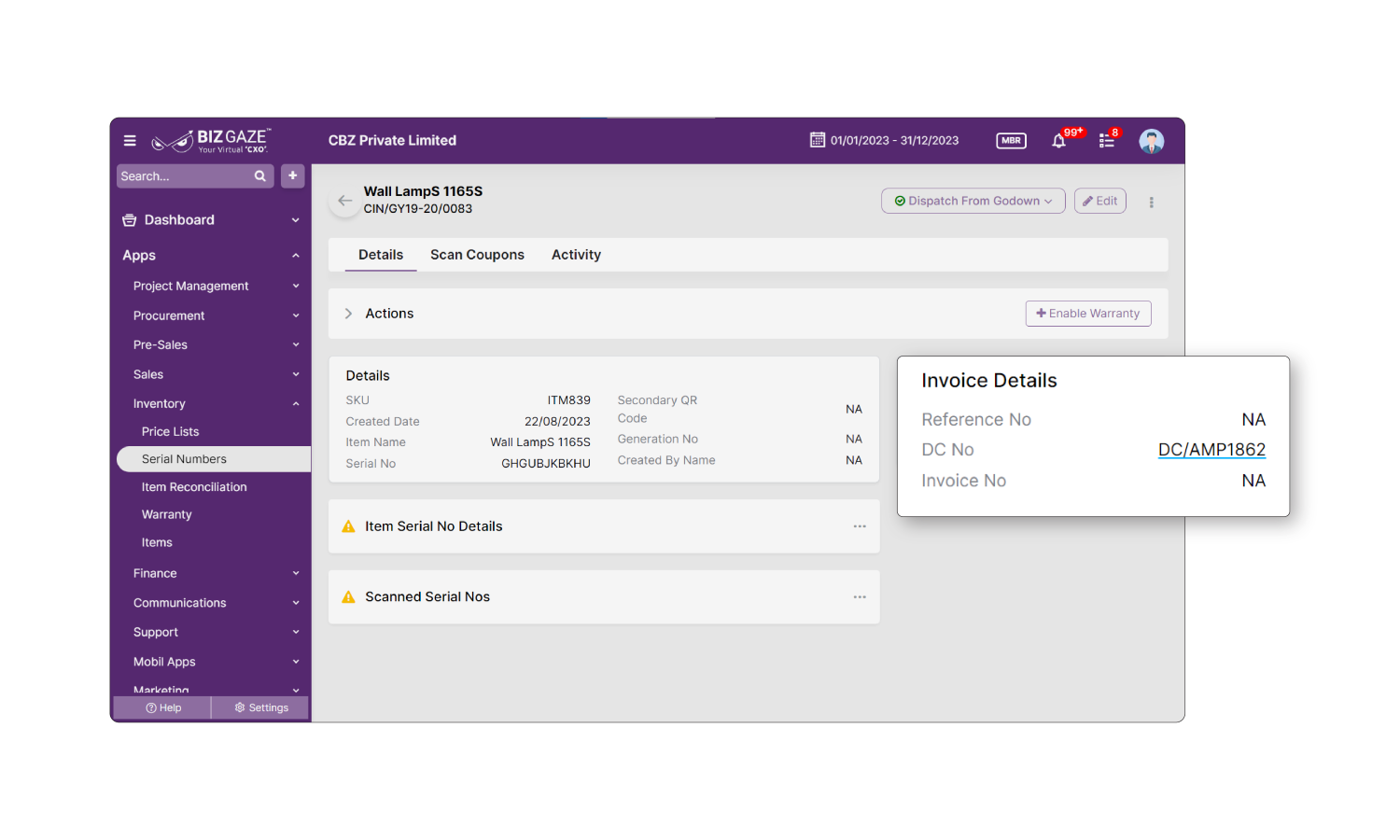Image resolution: width=1400 pixels, height=840 pixels.
Task: Click the Help button
Action: click(162, 708)
